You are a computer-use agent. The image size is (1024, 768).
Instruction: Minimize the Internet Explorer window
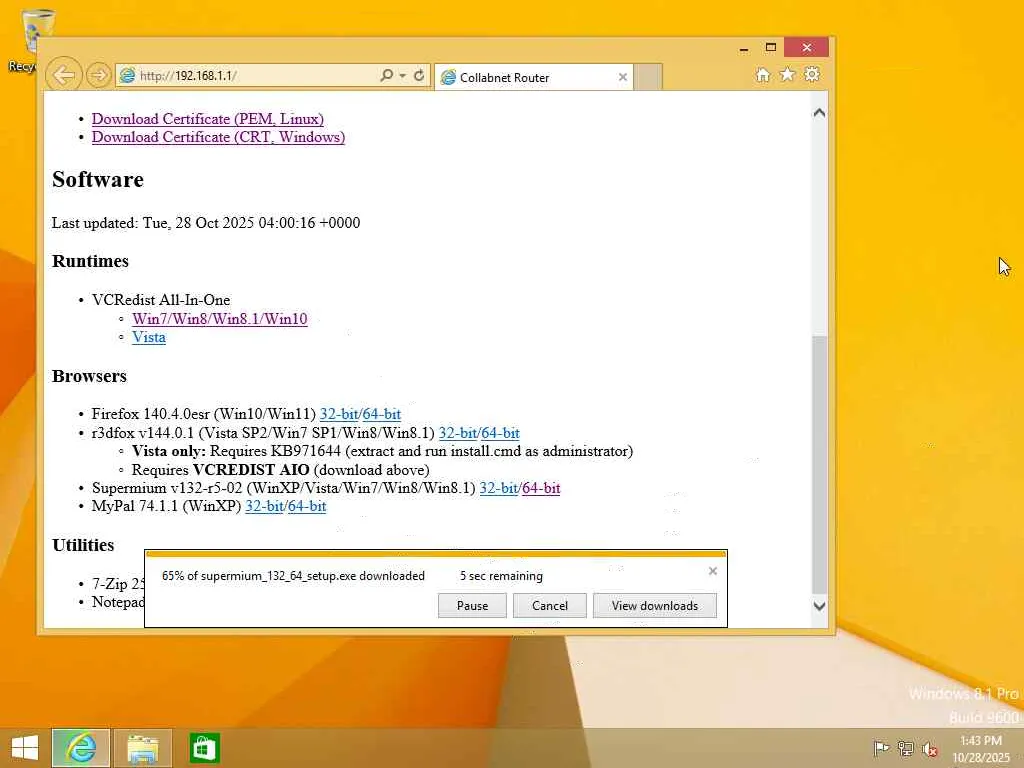744,48
